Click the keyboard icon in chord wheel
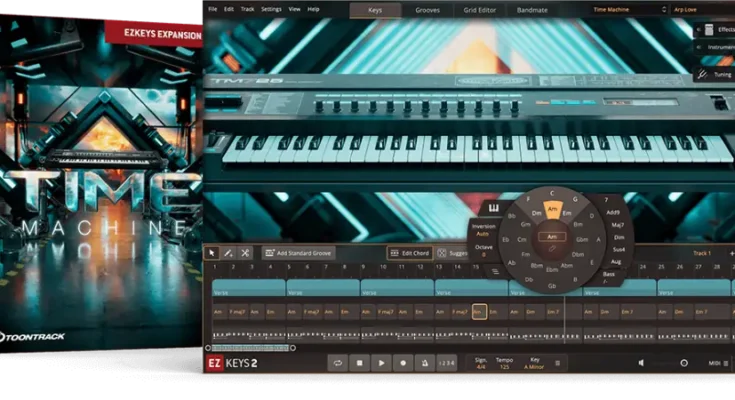Viewport: 735px width, 400px height. pyautogui.click(x=492, y=208)
